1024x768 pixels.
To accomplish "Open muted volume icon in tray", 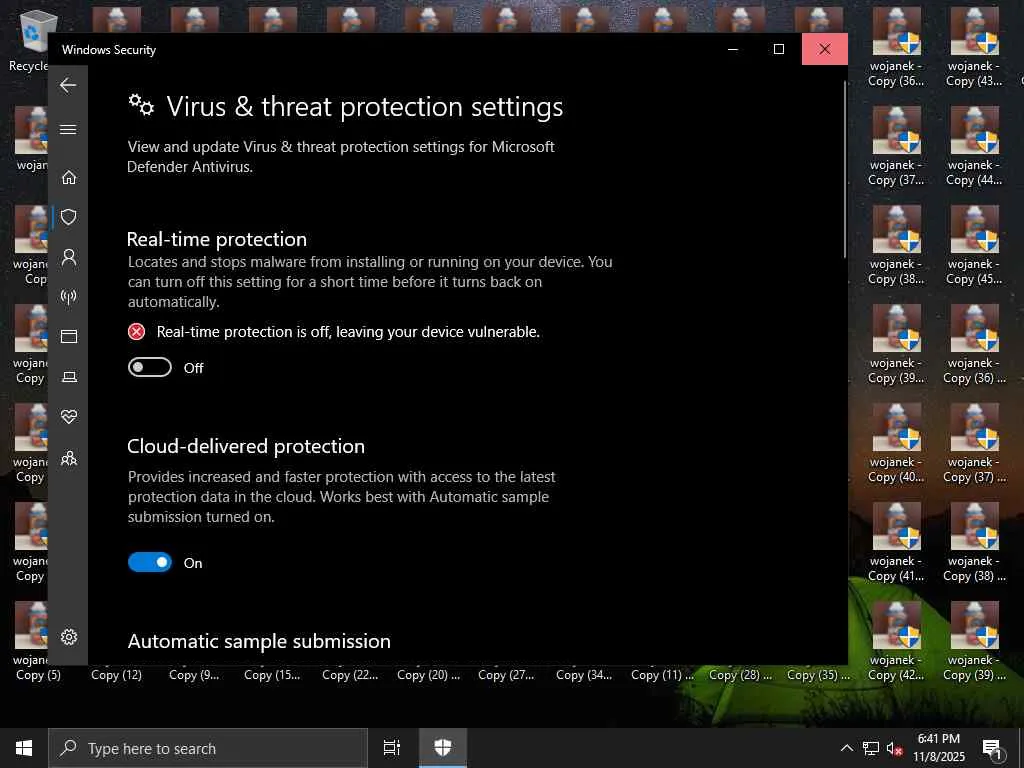I will 894,748.
